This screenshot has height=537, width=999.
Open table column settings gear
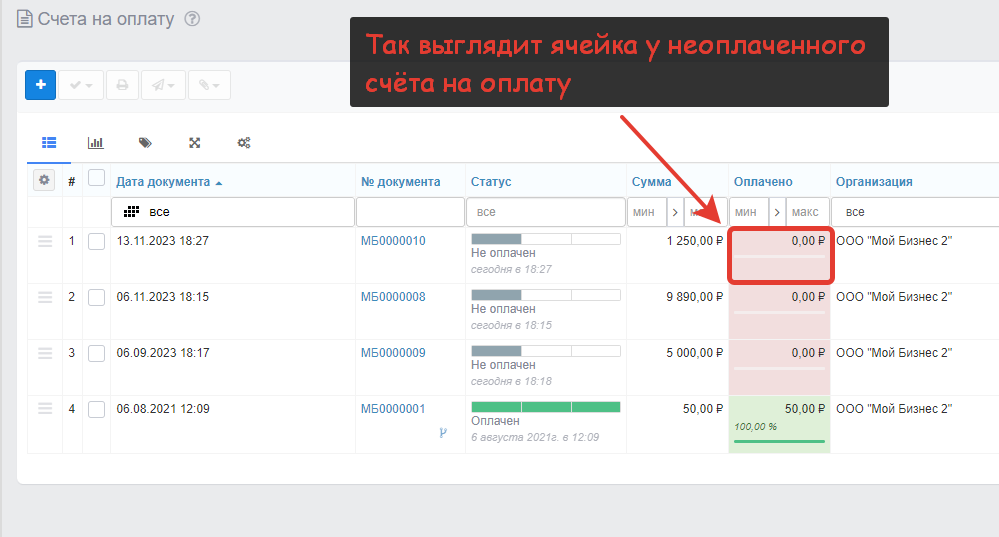[44, 180]
